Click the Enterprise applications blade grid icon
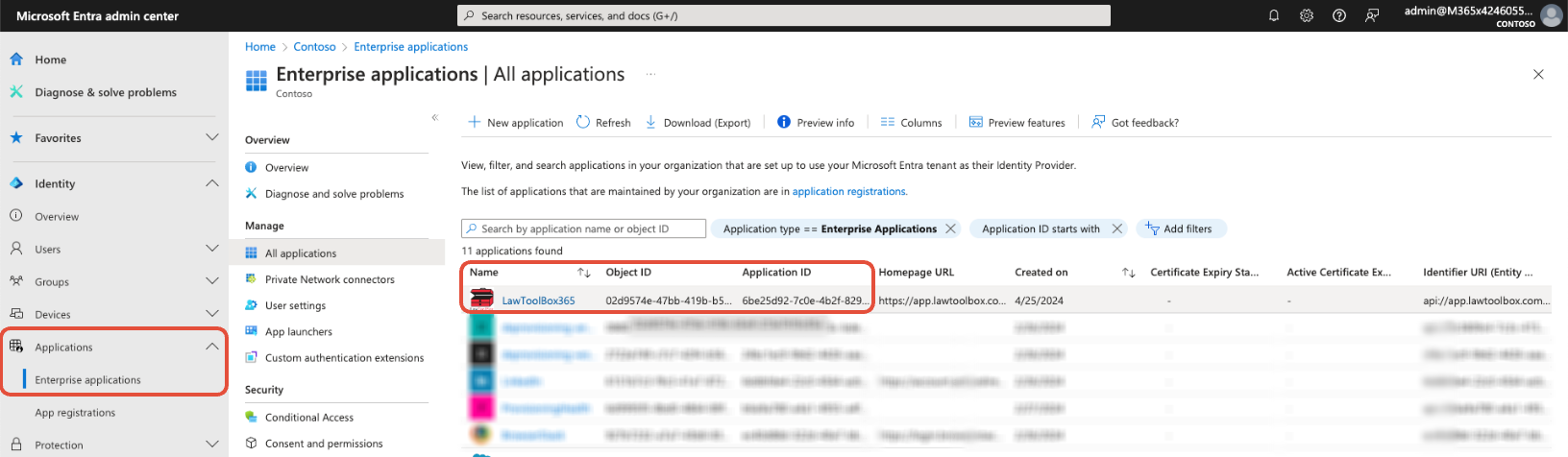 (257, 81)
